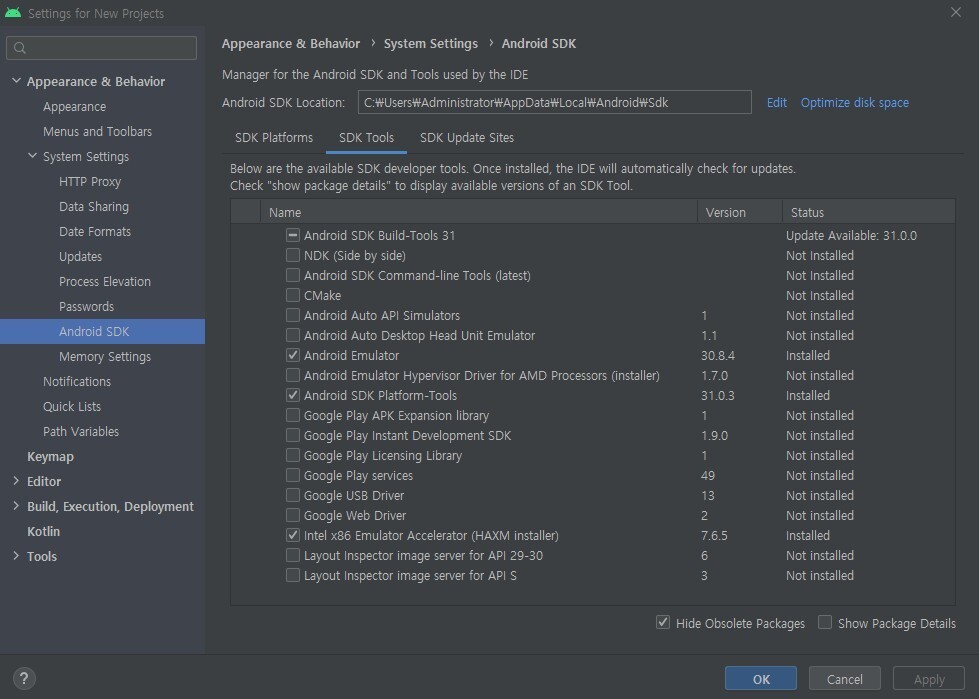Image resolution: width=979 pixels, height=699 pixels.
Task: Check the CMake checkbox
Action: point(293,295)
